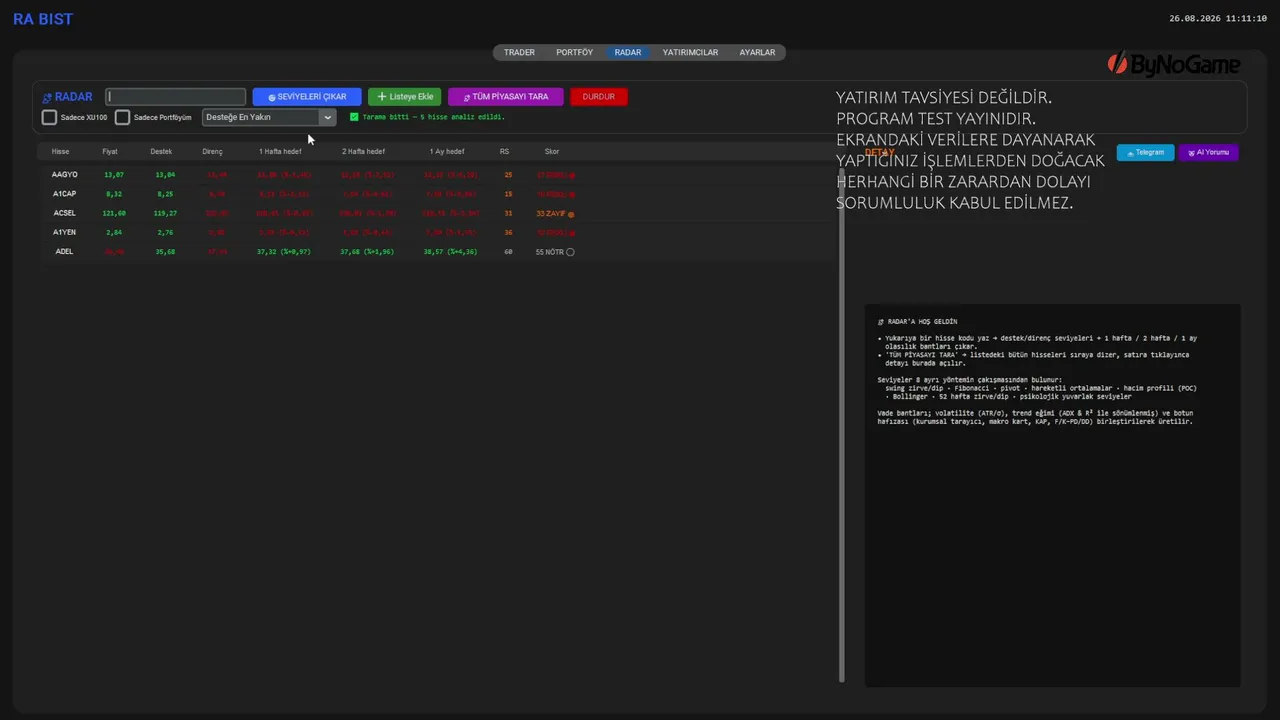Toggle the Sadece Portföyüm checkbox
The height and width of the screenshot is (720, 1280).
122,117
